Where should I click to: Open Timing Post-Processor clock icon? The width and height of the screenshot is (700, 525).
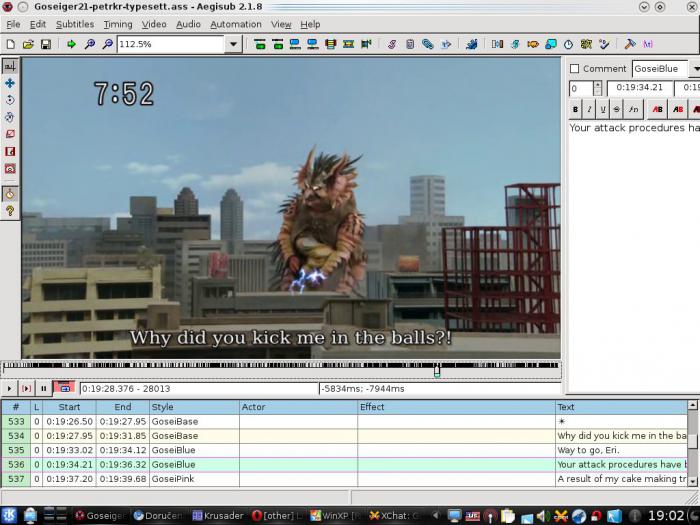tap(568, 44)
